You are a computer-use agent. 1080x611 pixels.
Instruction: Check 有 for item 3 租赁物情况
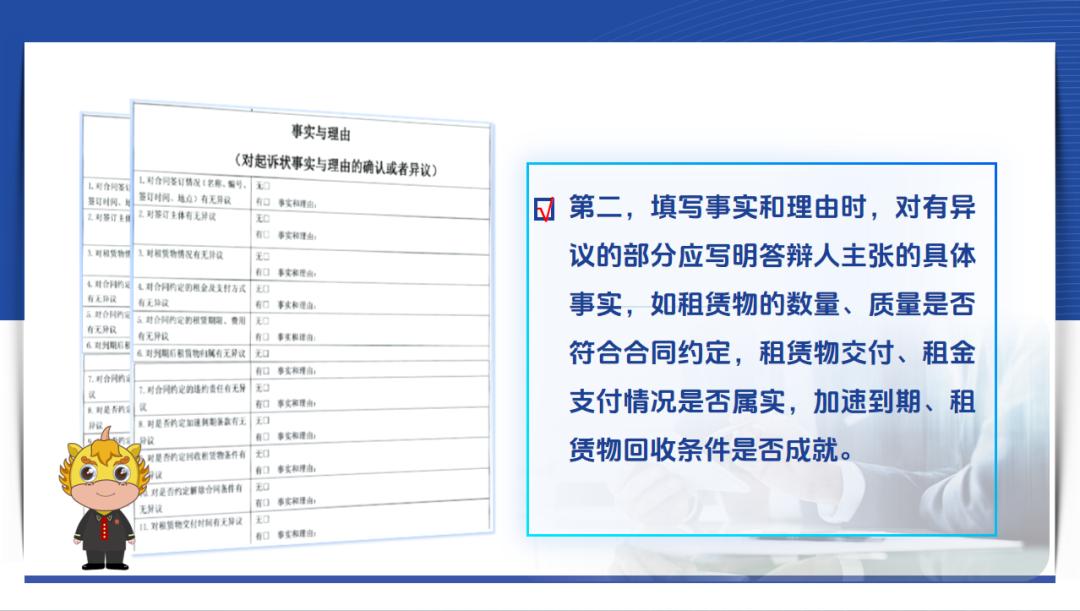tap(265, 271)
